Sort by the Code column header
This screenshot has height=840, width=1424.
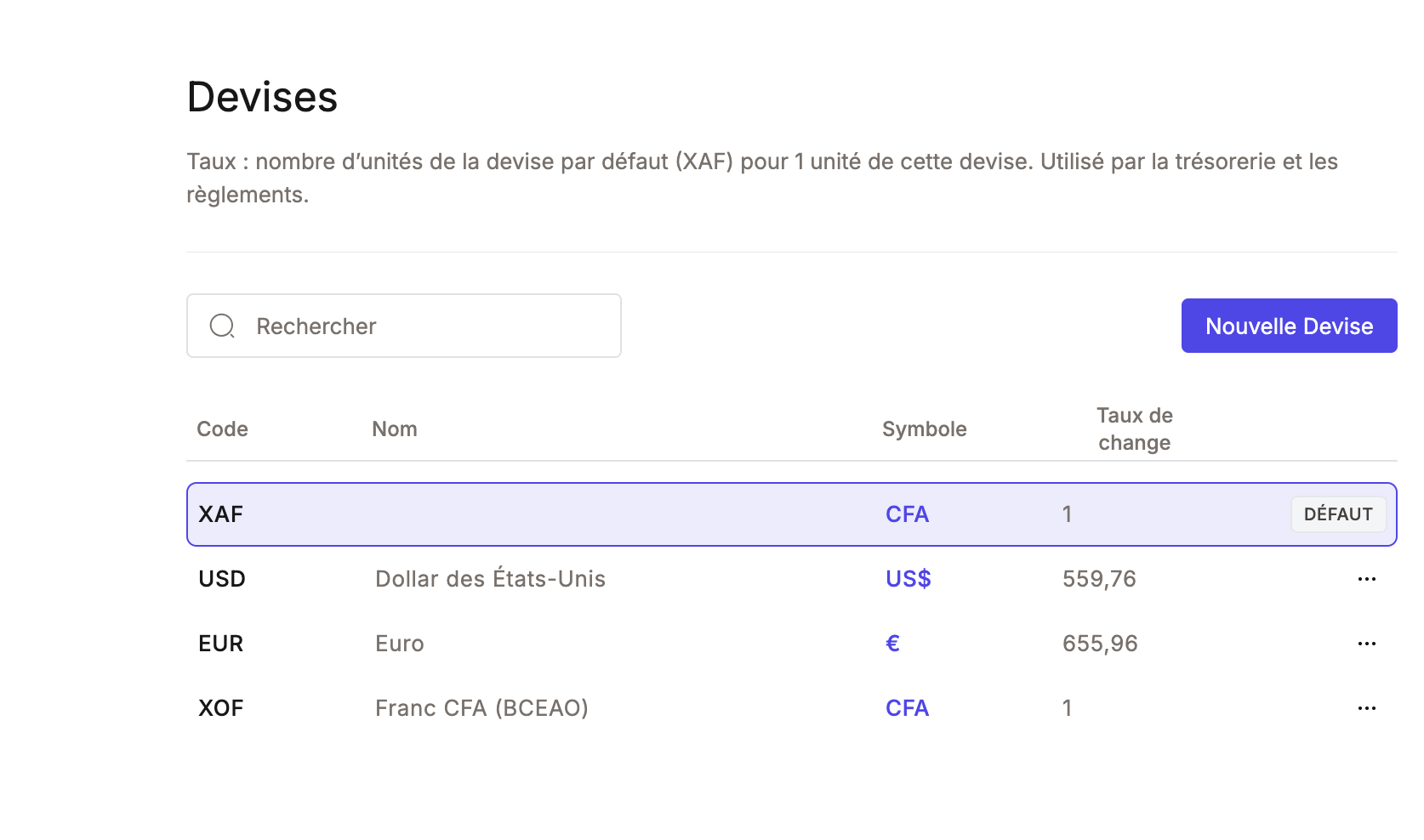pyautogui.click(x=222, y=429)
